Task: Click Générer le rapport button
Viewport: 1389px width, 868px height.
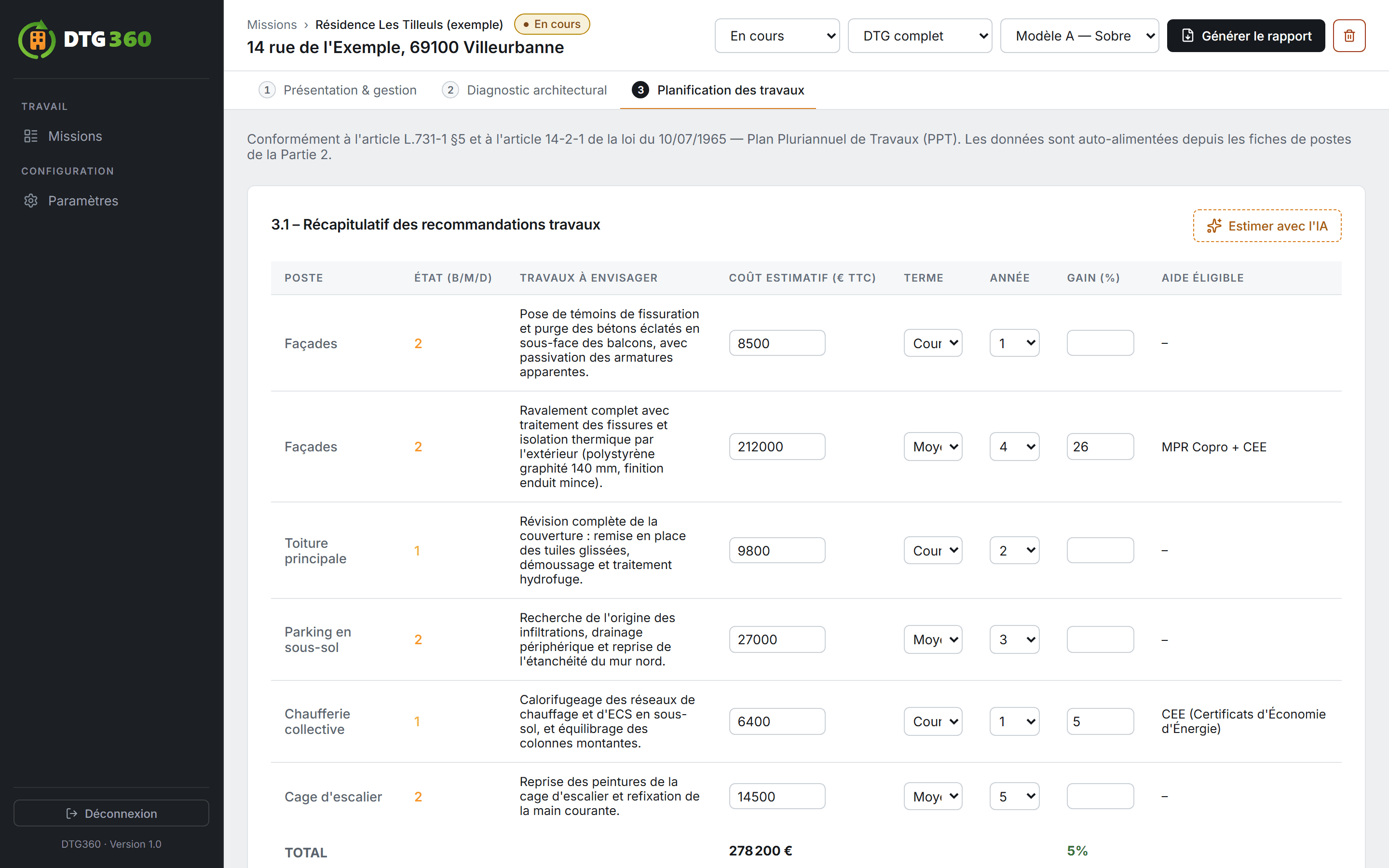Action: pos(1245,36)
